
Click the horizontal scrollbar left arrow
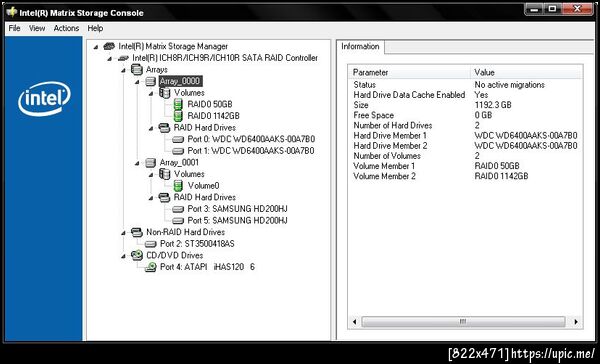coord(354,322)
